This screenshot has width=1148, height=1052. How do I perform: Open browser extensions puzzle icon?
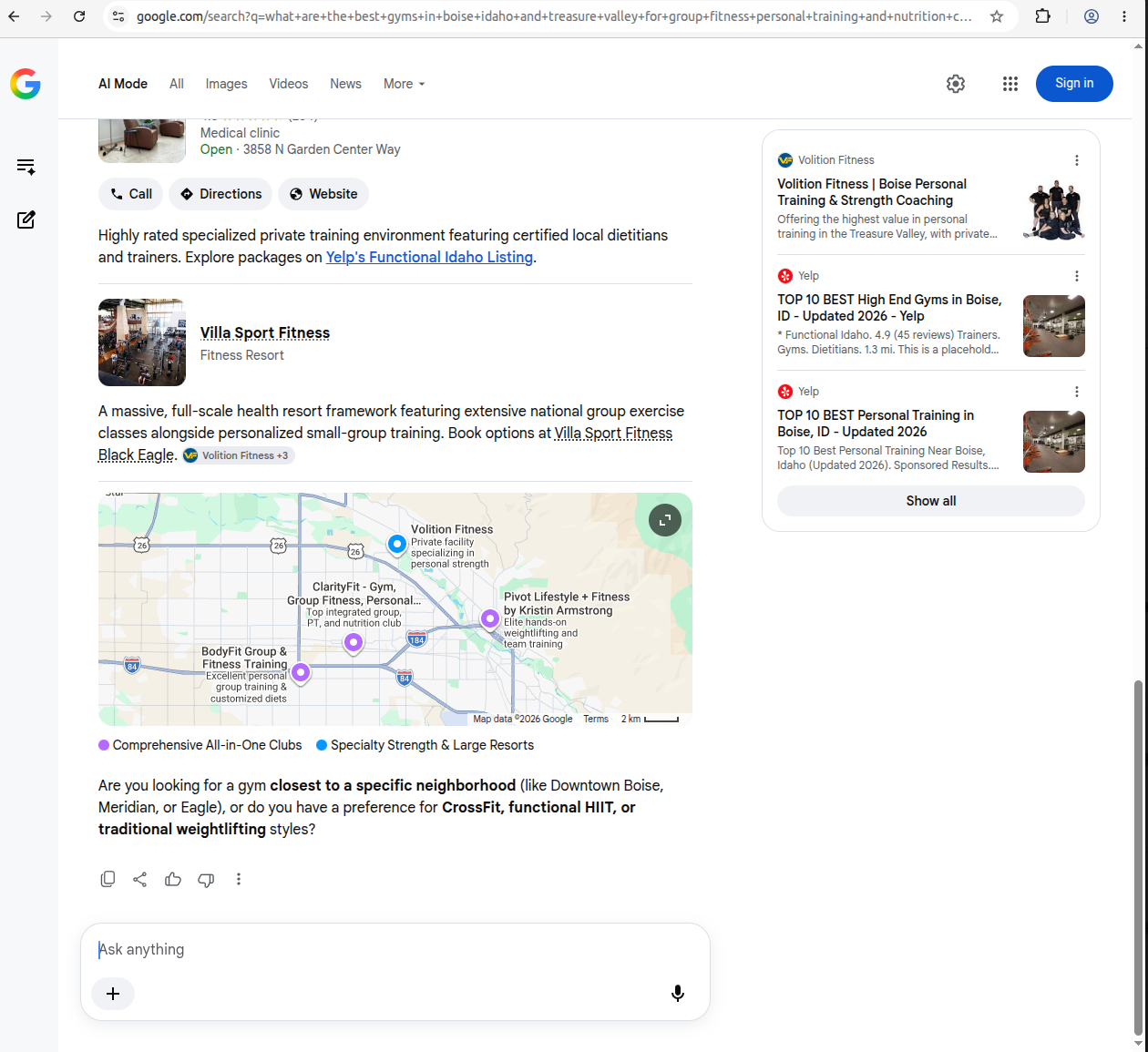click(1043, 16)
